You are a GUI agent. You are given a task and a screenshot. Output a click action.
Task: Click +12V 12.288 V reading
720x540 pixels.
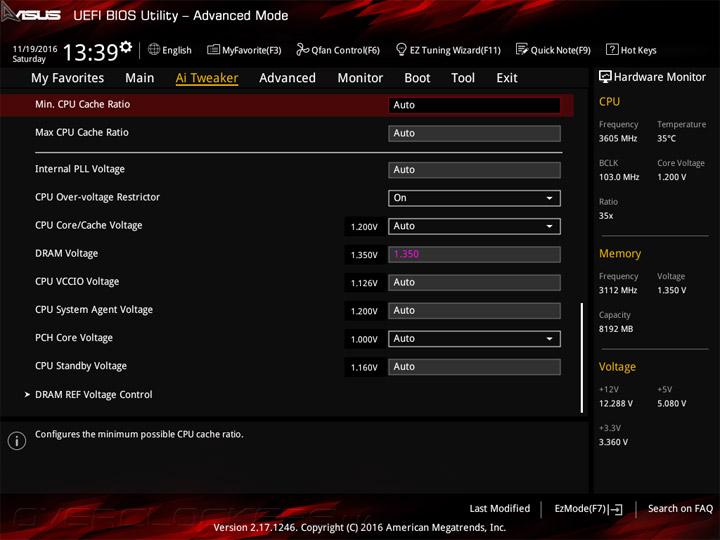click(616, 403)
